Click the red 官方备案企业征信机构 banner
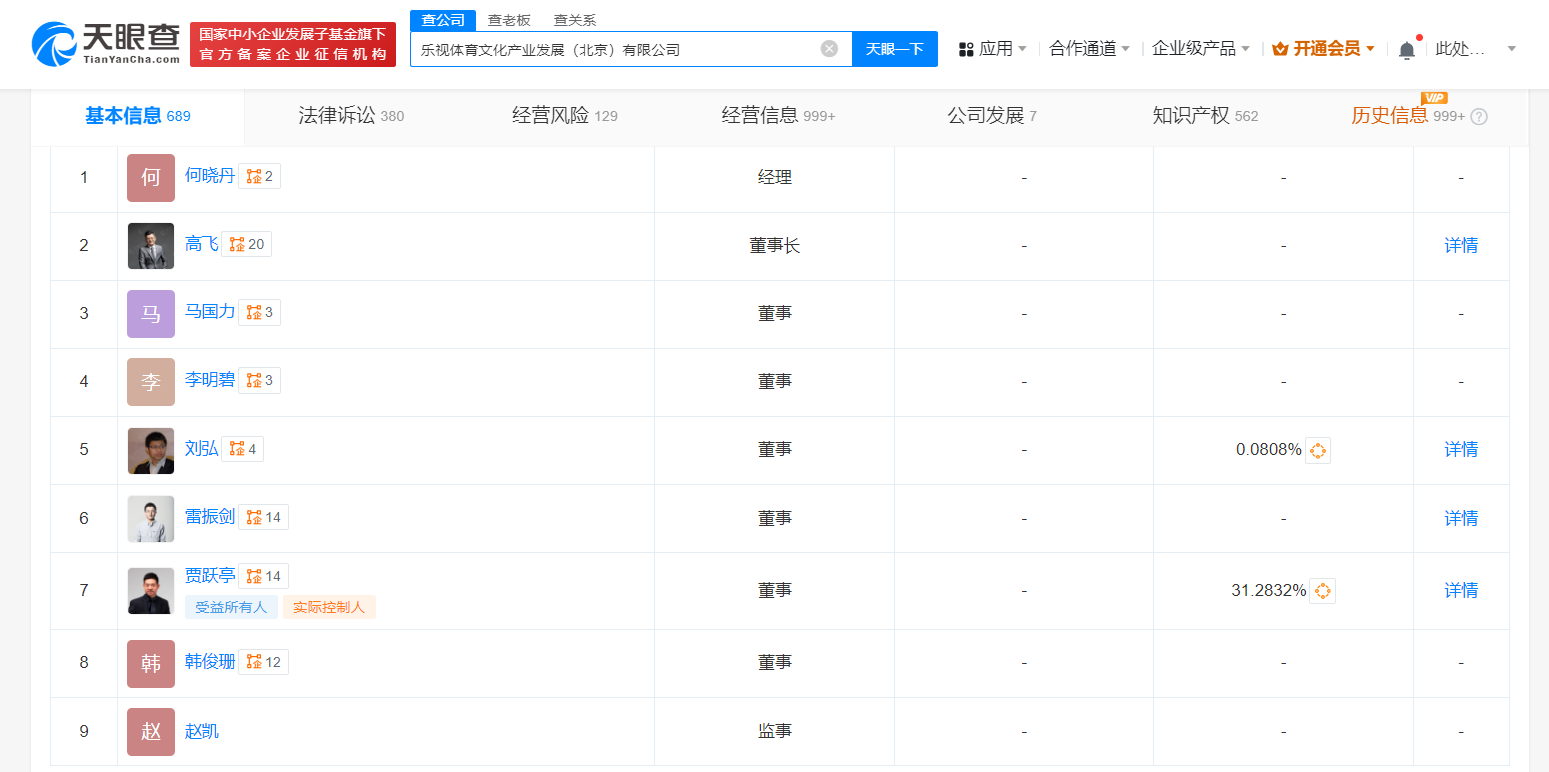The width and height of the screenshot is (1549, 772). coord(293,45)
